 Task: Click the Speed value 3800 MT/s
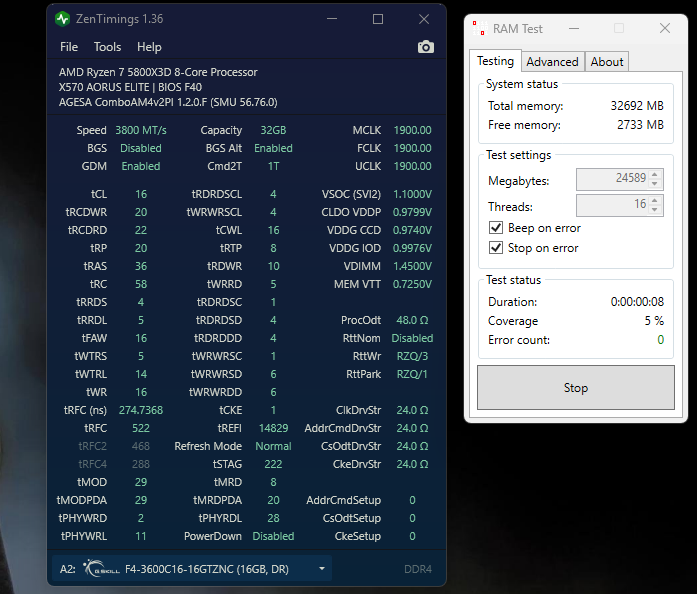tap(141, 130)
